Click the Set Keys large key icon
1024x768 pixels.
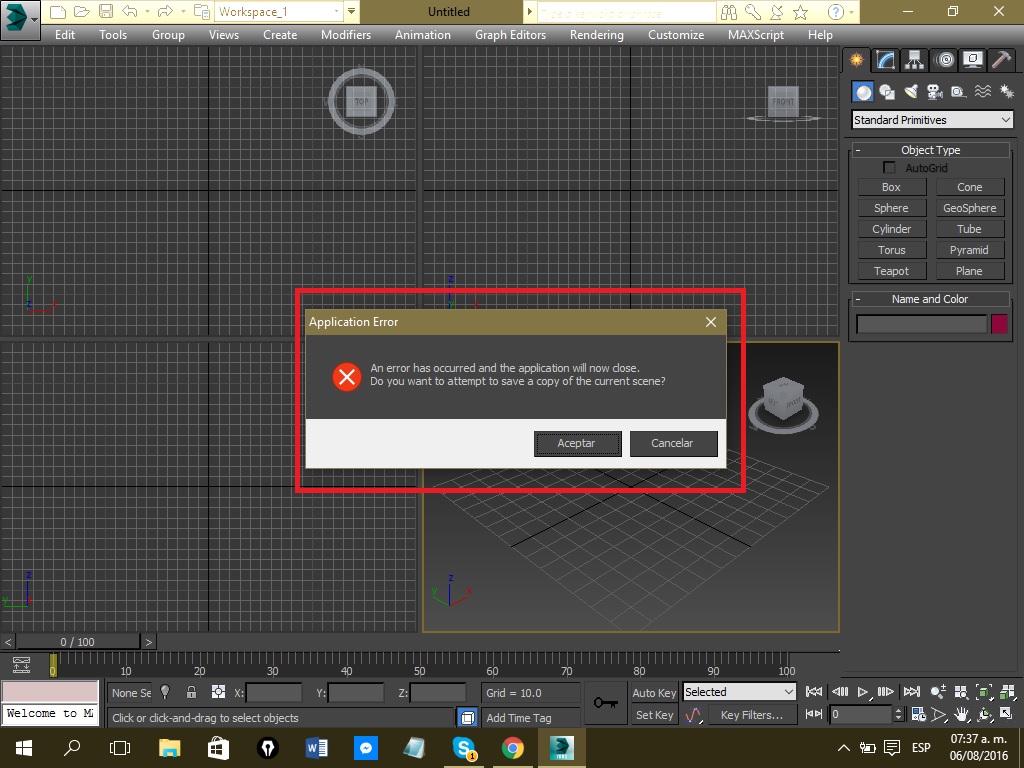(x=605, y=703)
